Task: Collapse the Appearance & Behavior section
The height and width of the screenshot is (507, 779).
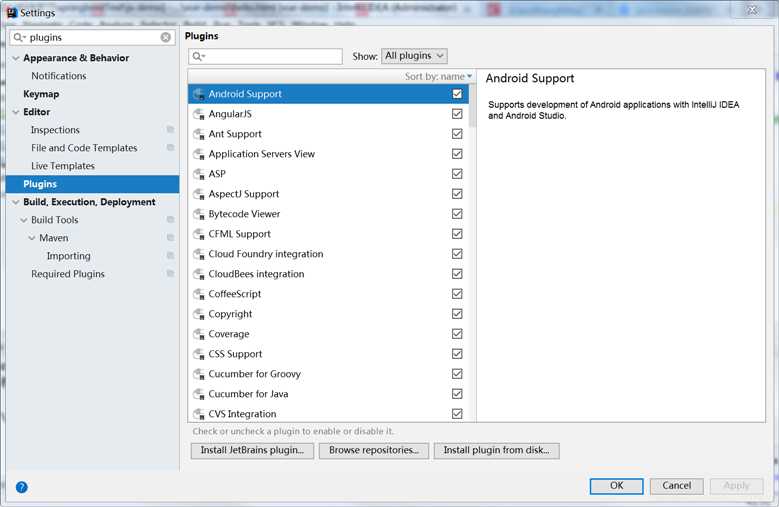Action: point(16,58)
